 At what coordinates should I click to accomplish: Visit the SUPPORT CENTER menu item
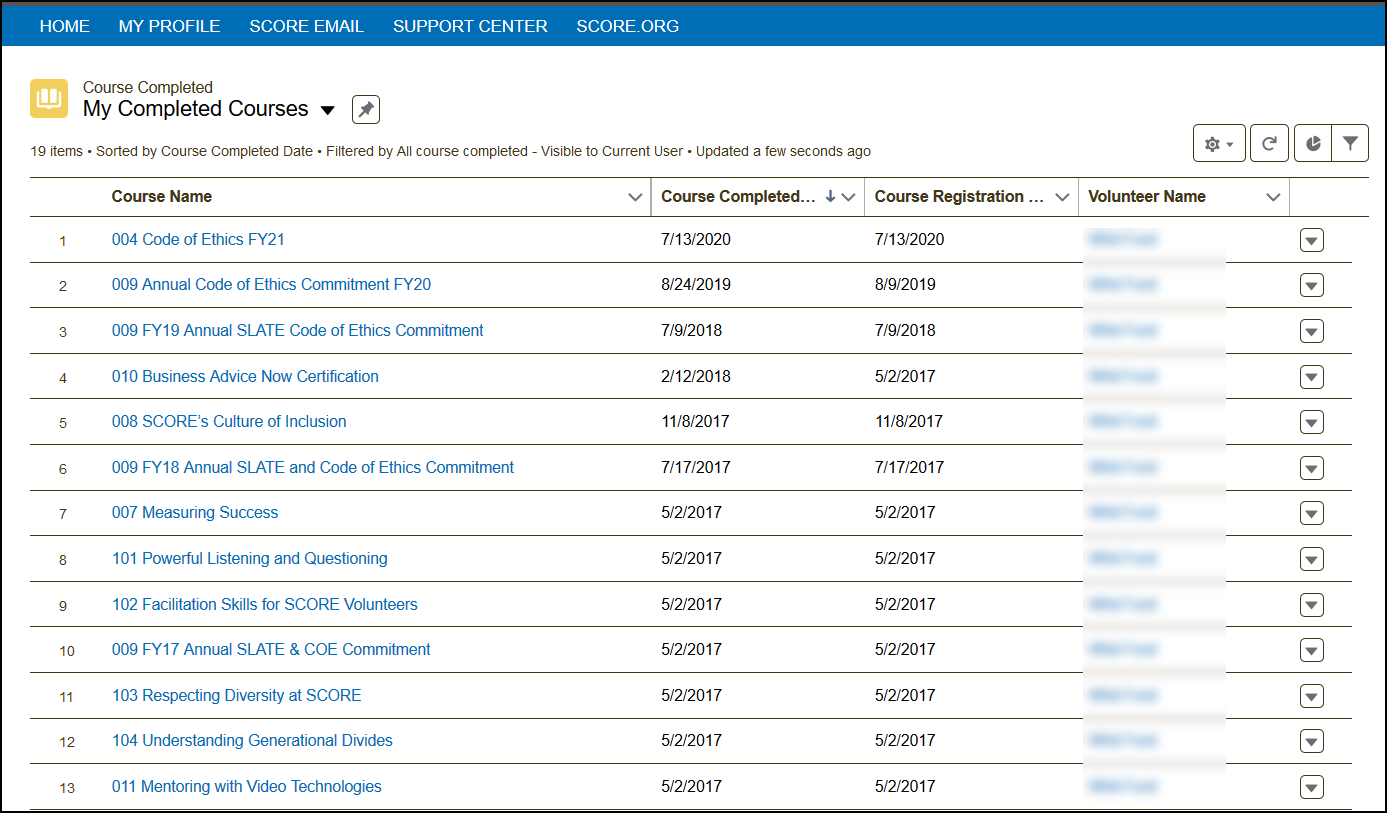[470, 26]
